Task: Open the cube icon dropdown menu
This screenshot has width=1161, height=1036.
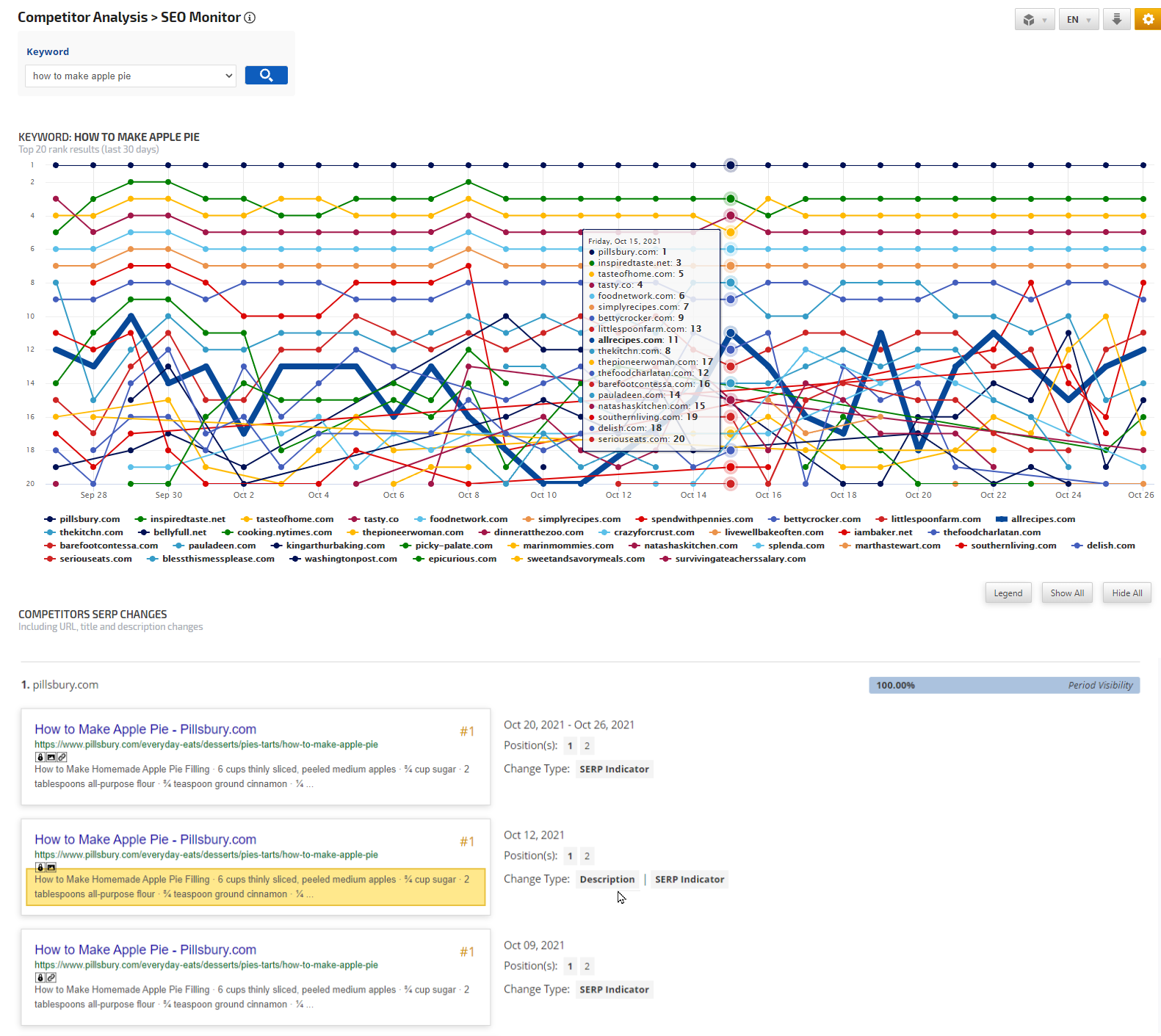Action: [x=1034, y=20]
